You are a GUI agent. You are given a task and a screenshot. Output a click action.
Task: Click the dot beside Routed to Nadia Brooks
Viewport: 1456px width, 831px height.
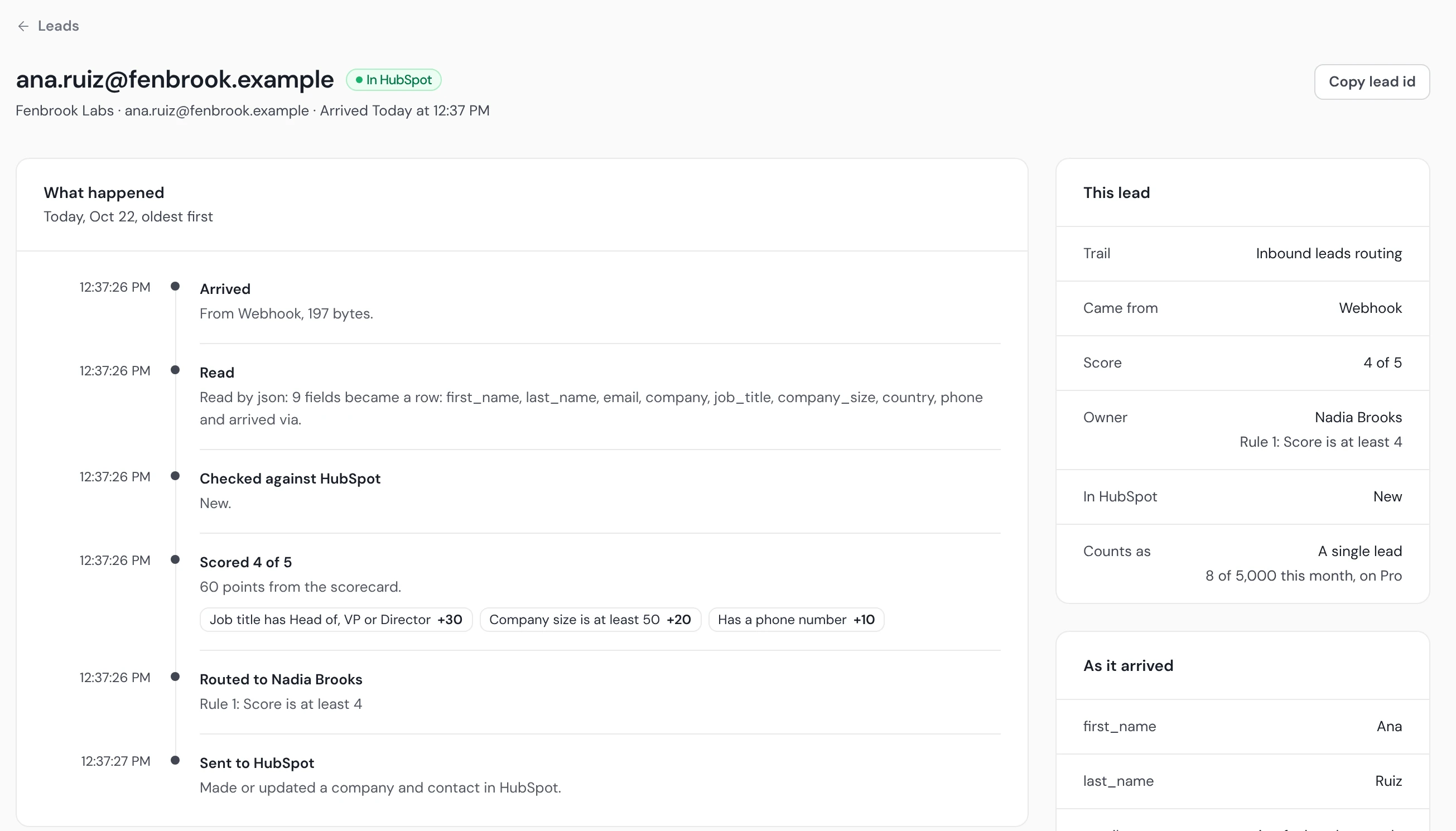(x=175, y=677)
